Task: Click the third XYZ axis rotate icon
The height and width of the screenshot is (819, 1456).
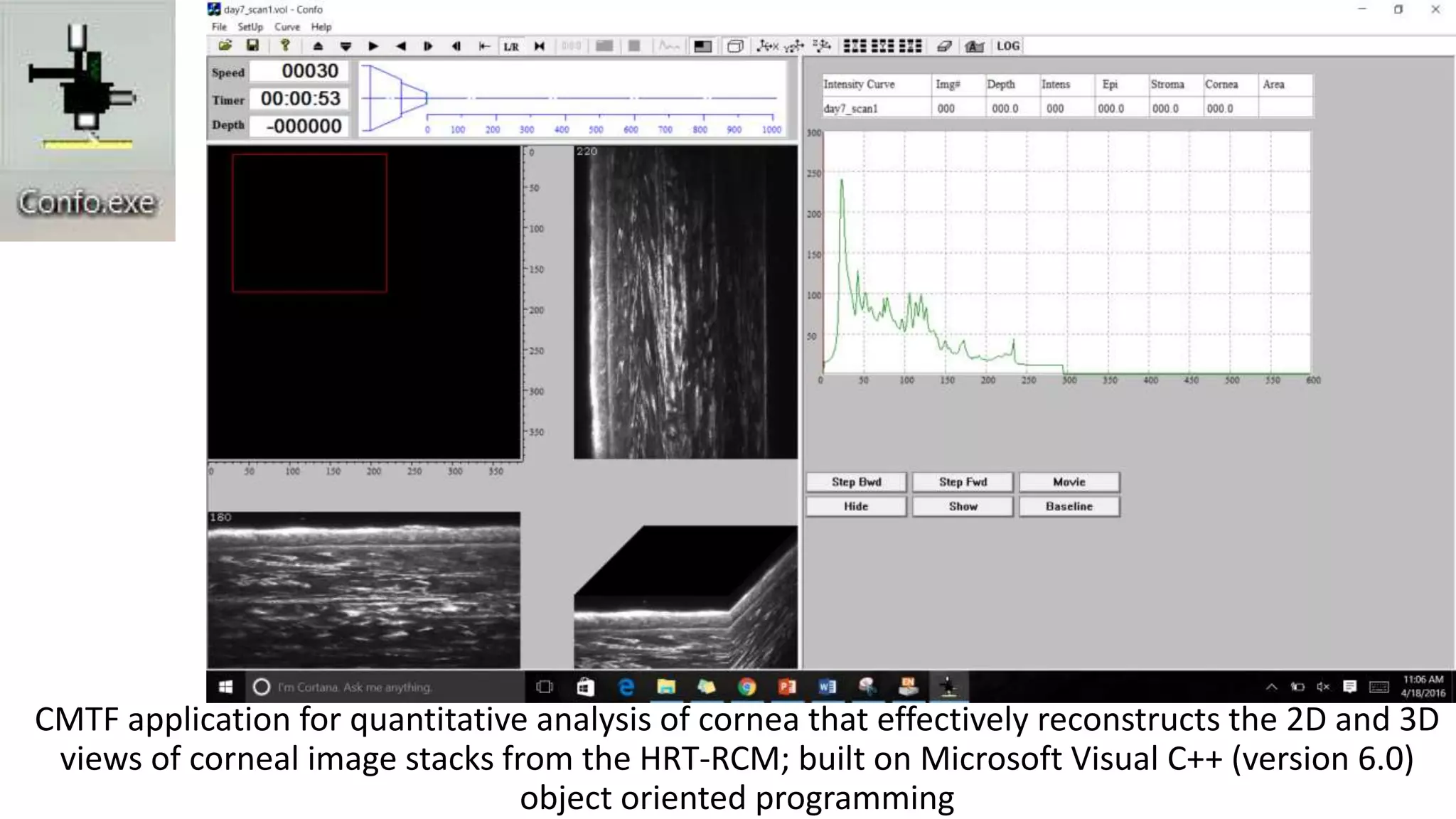Action: [x=822, y=46]
